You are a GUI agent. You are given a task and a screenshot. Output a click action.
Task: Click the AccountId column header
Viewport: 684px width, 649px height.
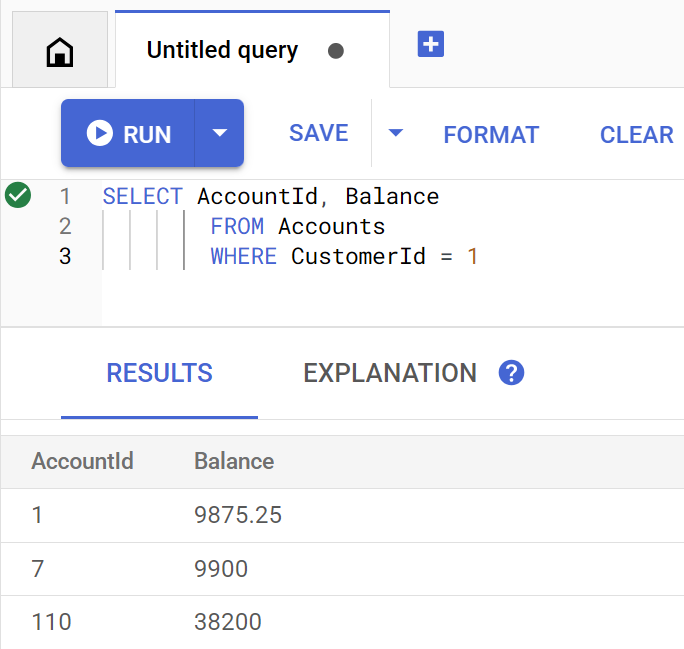82,461
